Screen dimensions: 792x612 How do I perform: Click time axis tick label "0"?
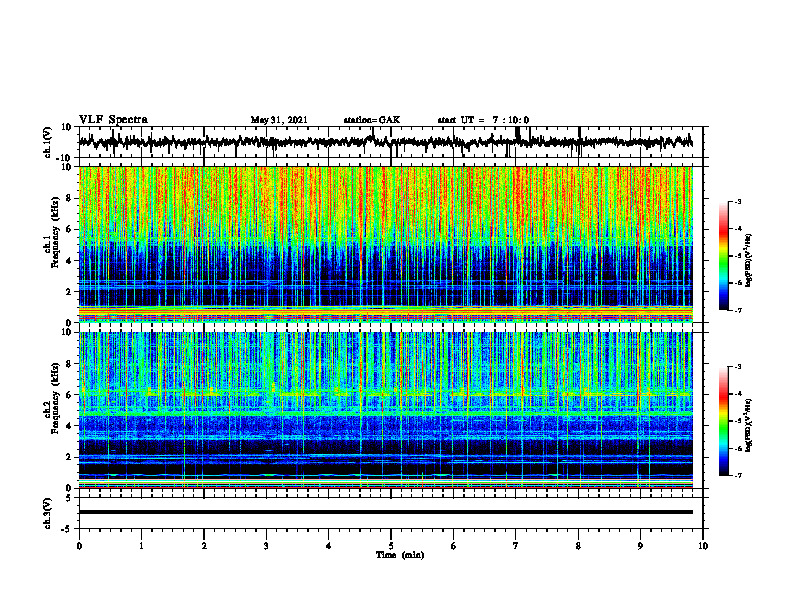click(x=79, y=546)
